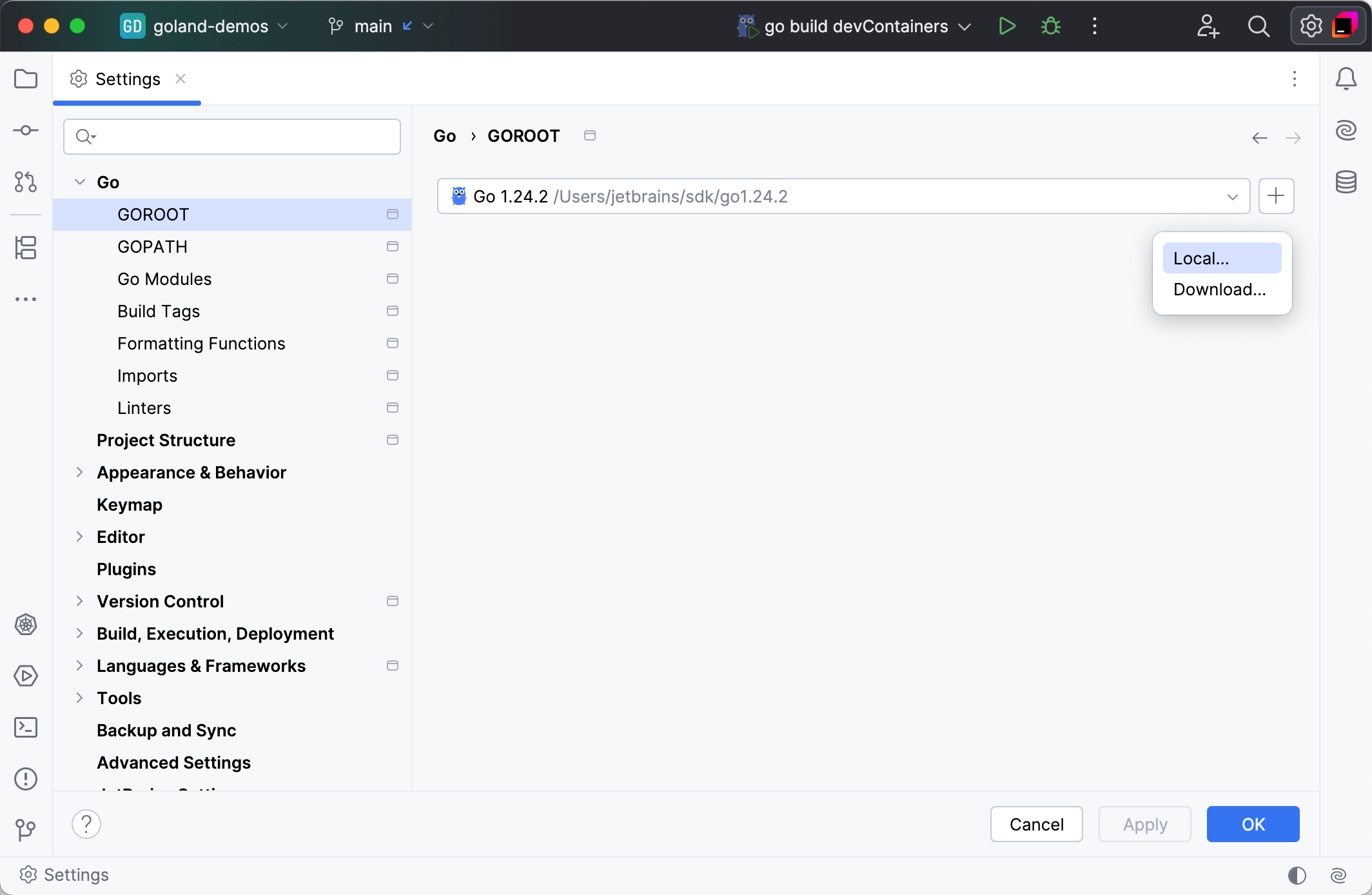Show notifications via the bell icon
Viewport: 1372px width, 895px height.
point(1346,79)
